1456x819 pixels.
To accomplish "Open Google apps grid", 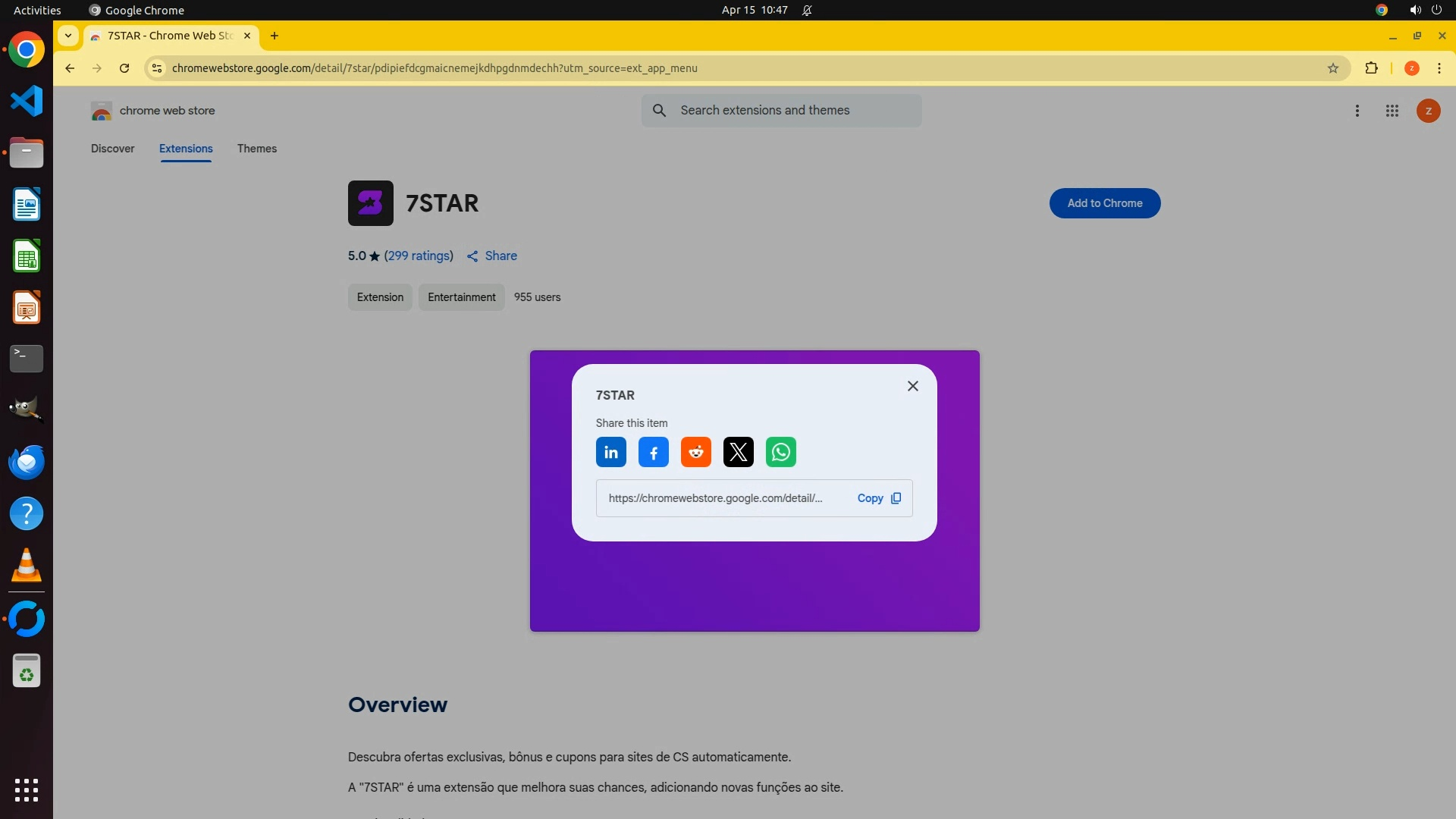I will [1392, 111].
